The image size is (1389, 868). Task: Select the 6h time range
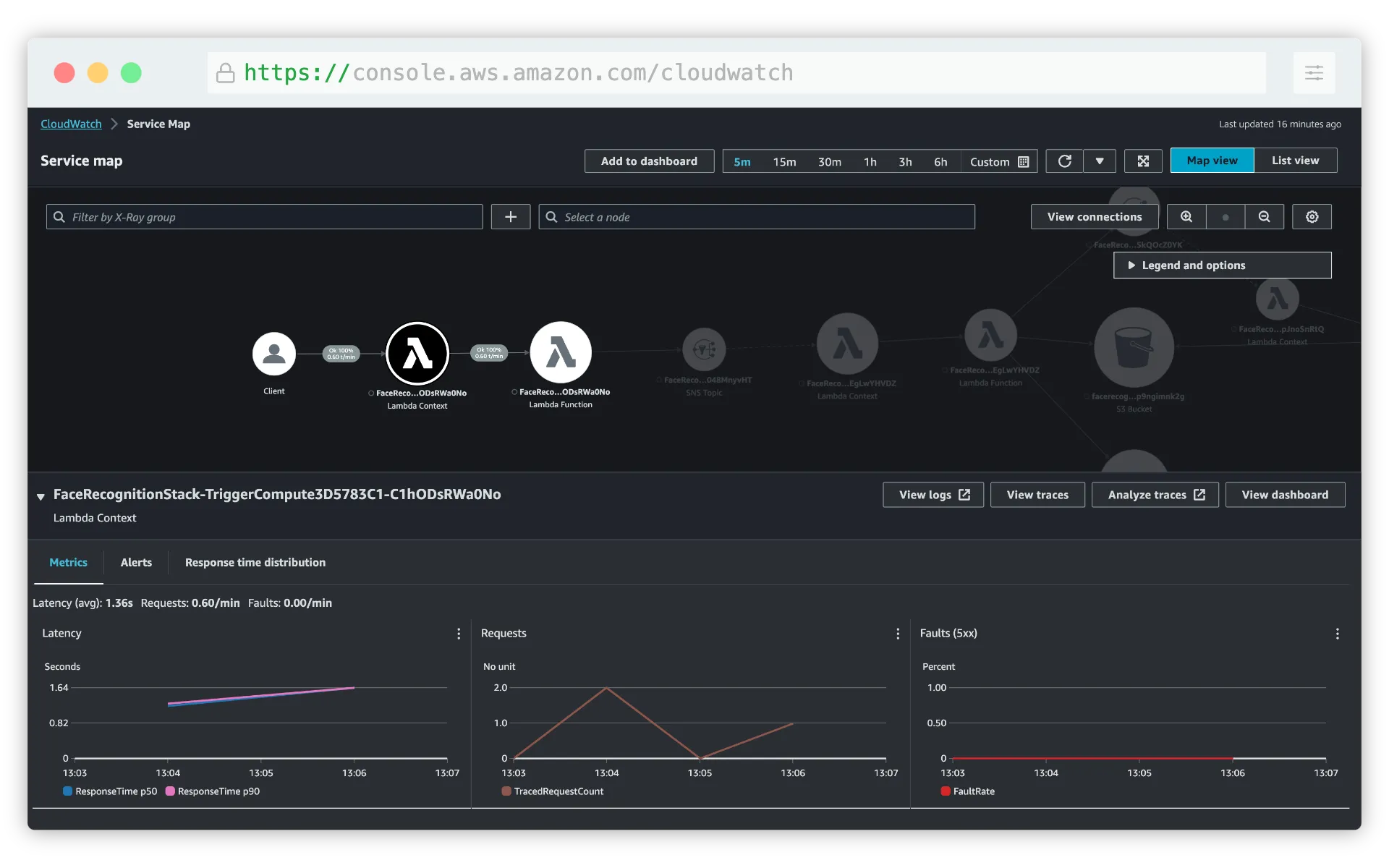940,162
